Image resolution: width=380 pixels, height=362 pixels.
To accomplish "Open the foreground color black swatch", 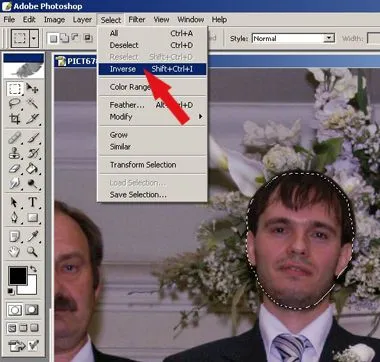I will click(18, 276).
